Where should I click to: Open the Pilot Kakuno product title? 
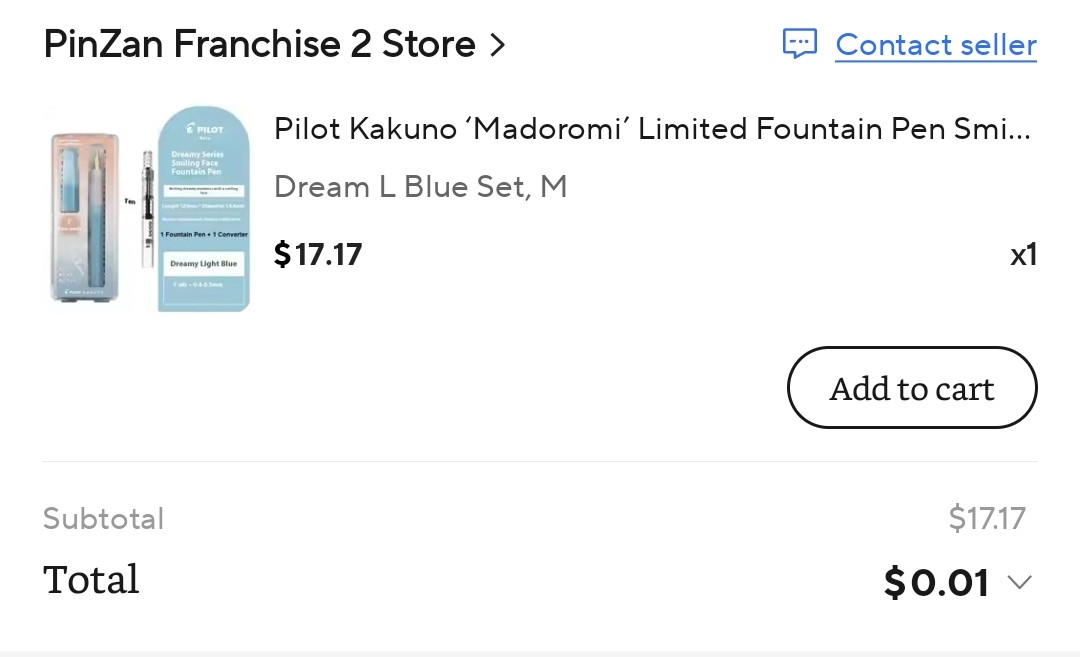[652, 129]
